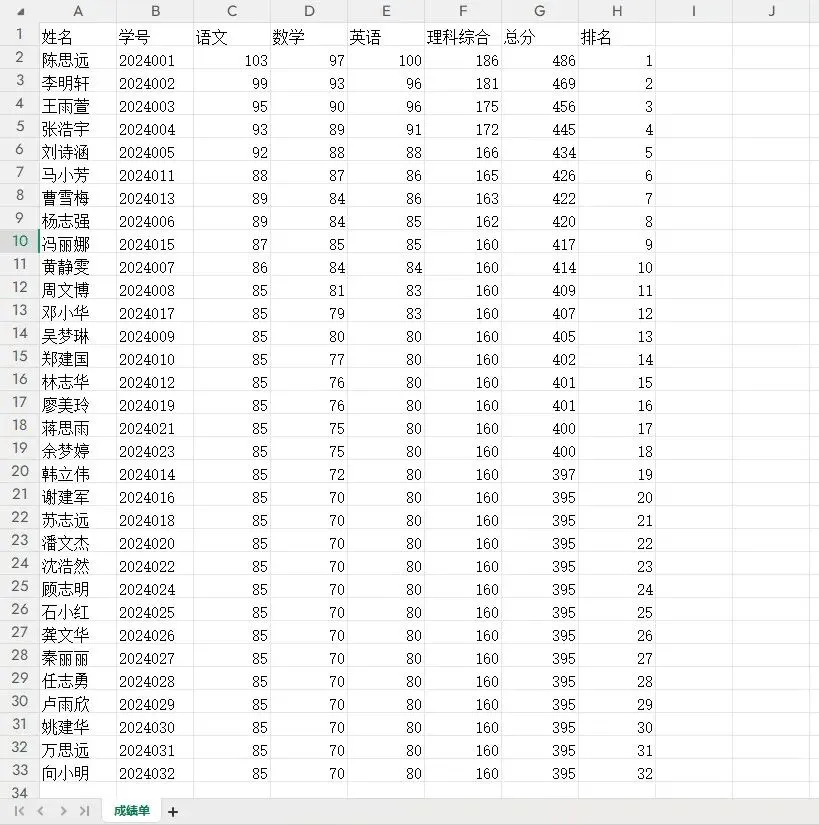This screenshot has width=819, height=825.
Task: Select row 1 header
Action: [19, 34]
